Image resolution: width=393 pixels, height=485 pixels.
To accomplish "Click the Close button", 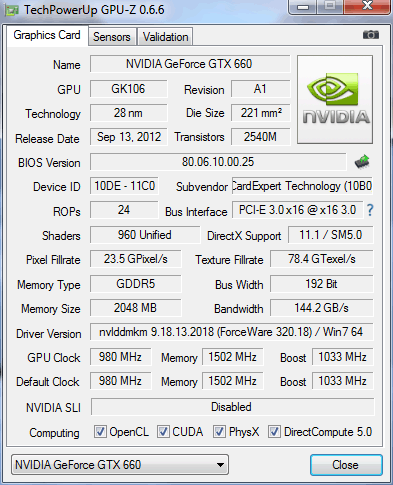I will click(346, 465).
